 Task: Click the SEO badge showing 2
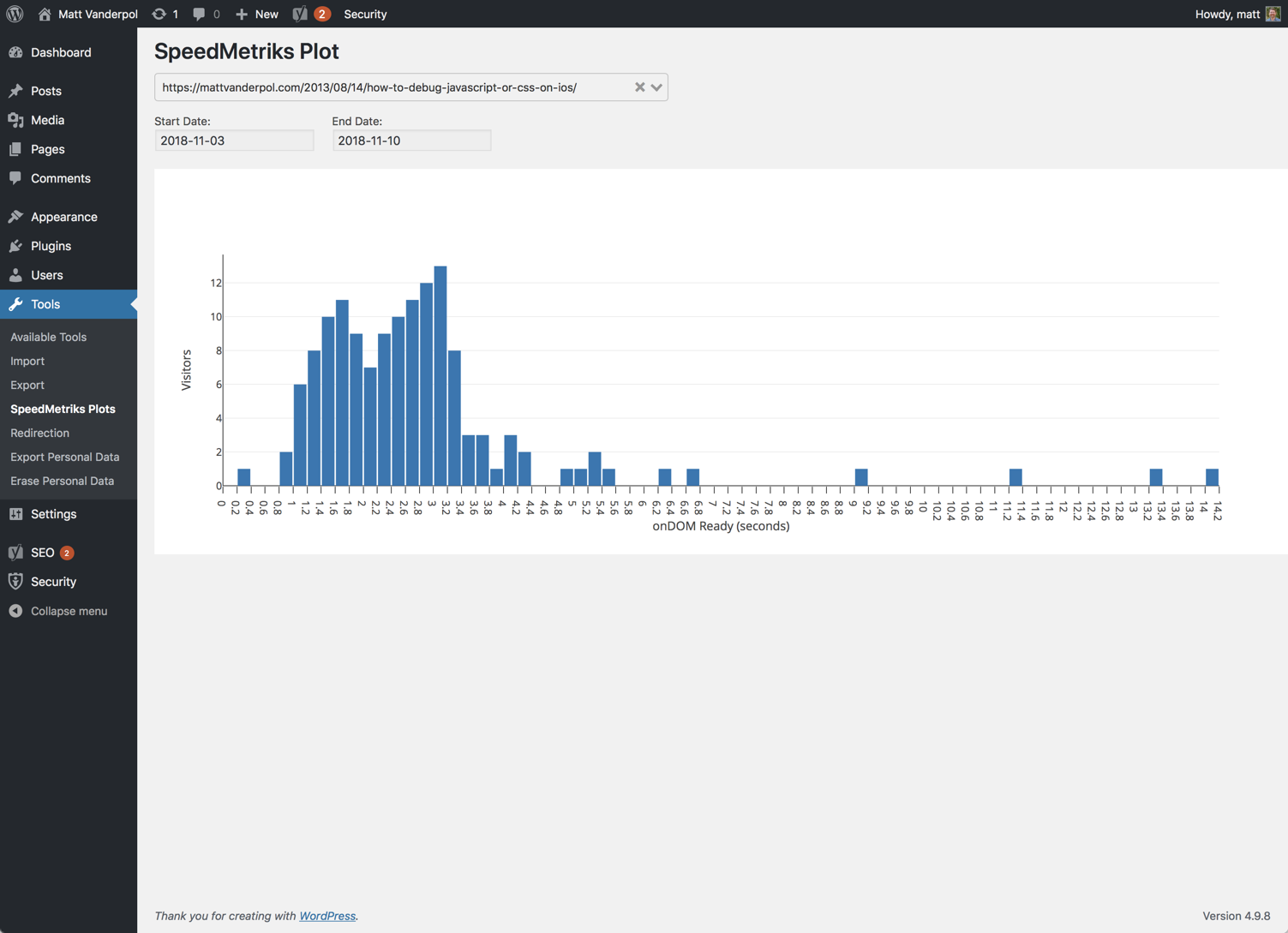coord(67,553)
